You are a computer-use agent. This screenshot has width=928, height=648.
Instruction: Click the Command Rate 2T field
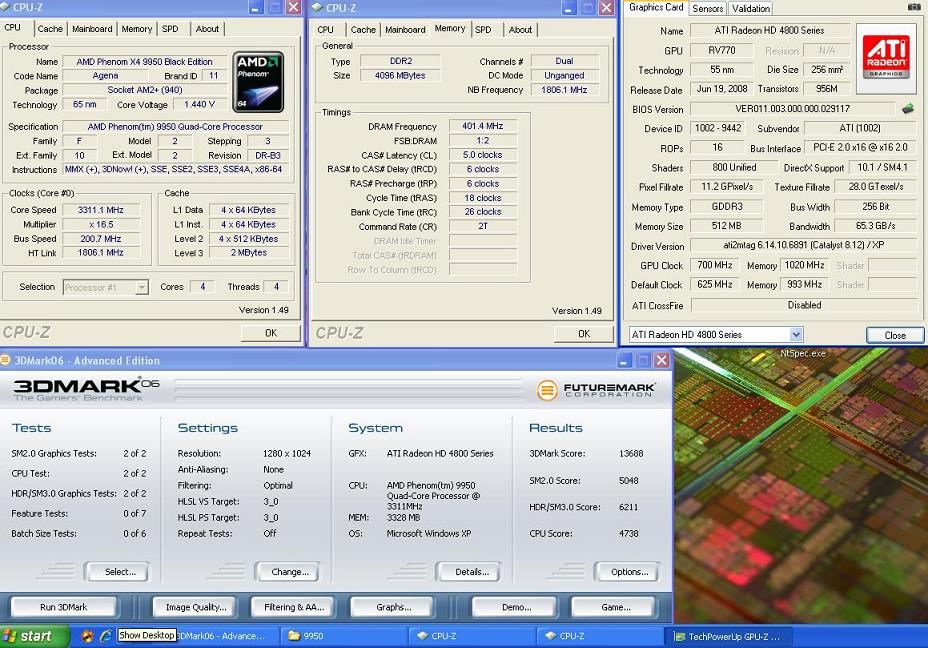482,227
